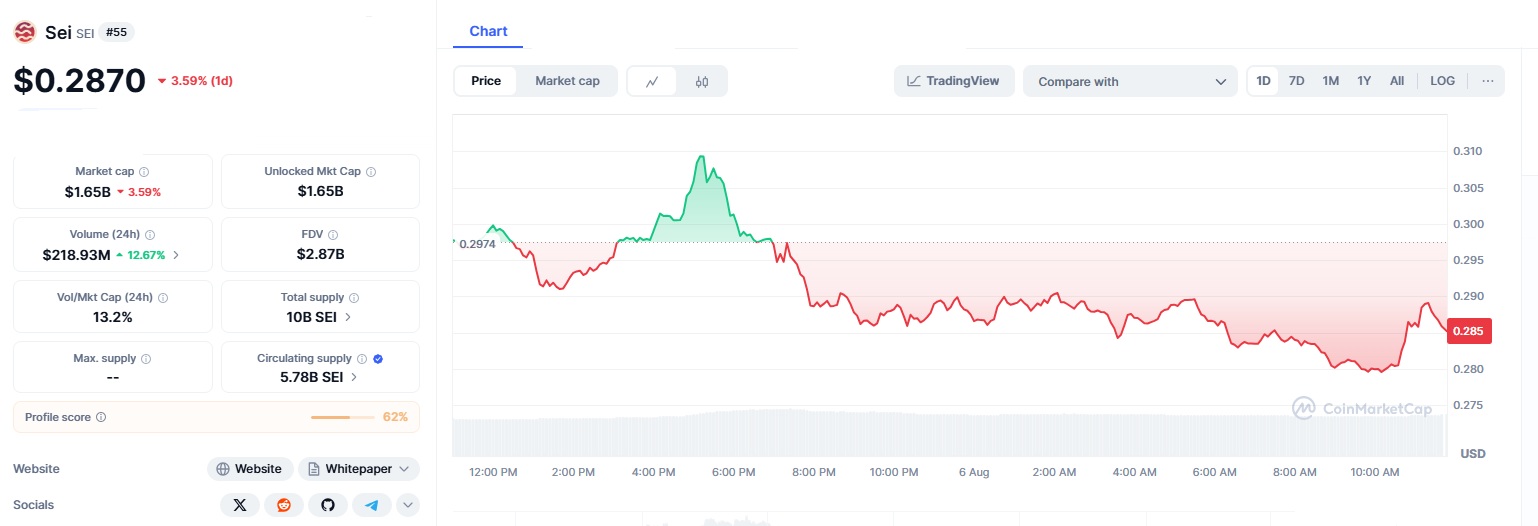Click the 0.2974 opening price marker
The height and width of the screenshot is (526, 1538).
pyautogui.click(x=476, y=244)
